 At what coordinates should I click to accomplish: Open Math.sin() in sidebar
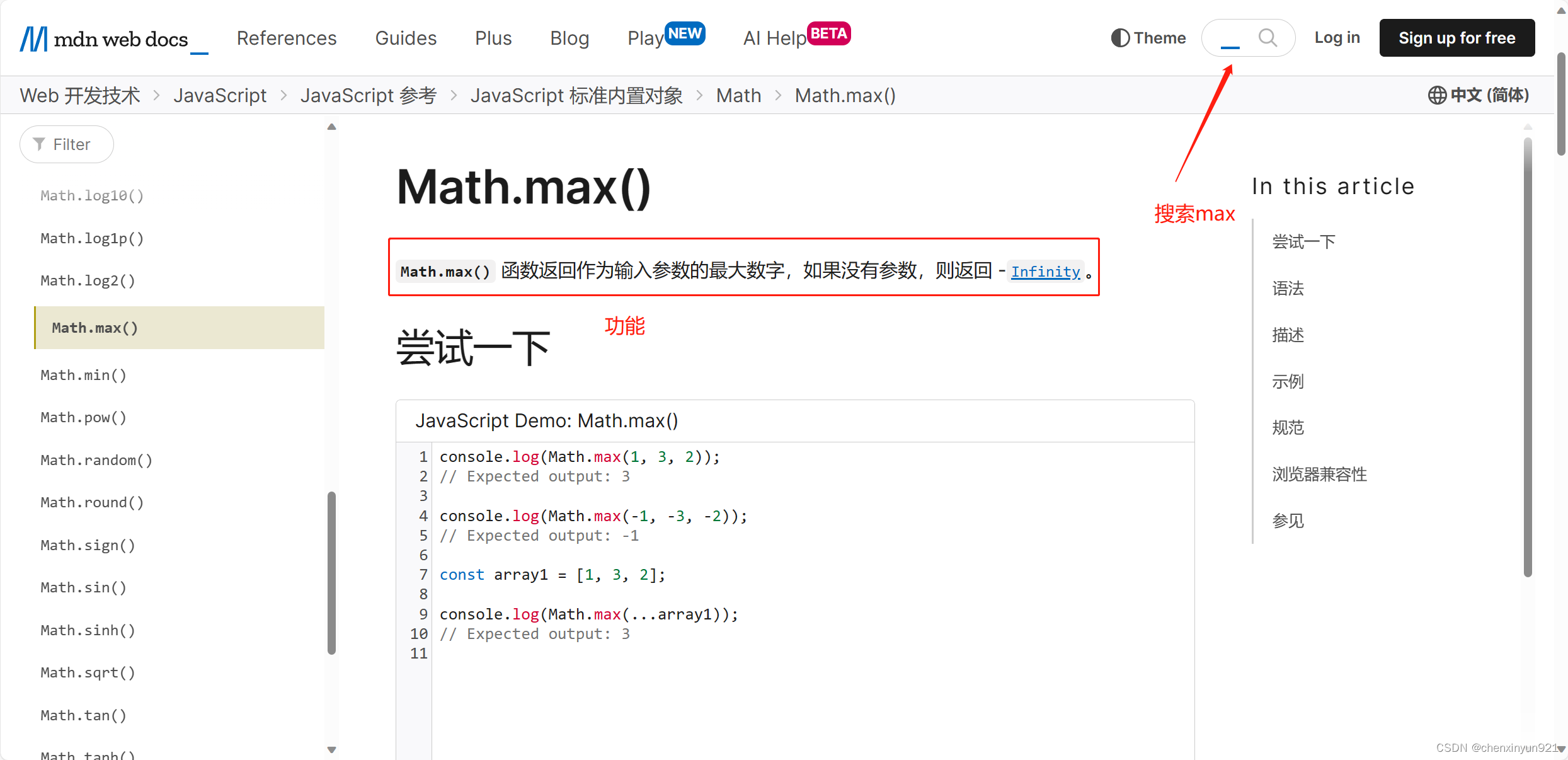click(84, 587)
